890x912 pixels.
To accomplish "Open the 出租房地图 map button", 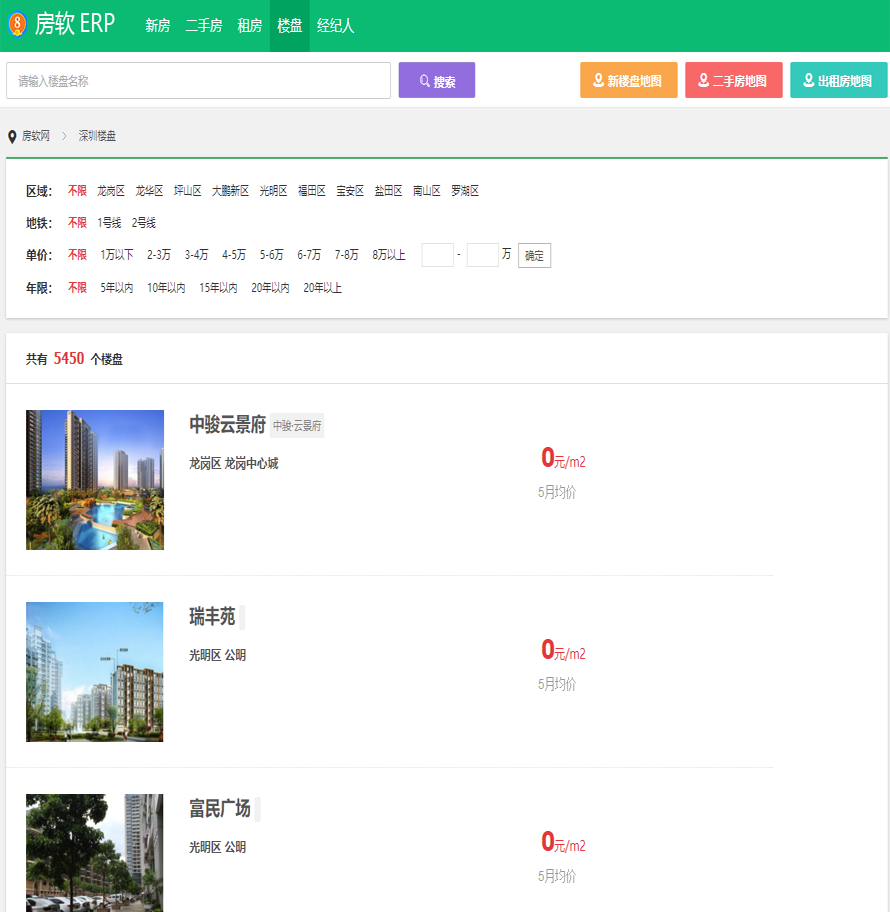I will pos(839,80).
